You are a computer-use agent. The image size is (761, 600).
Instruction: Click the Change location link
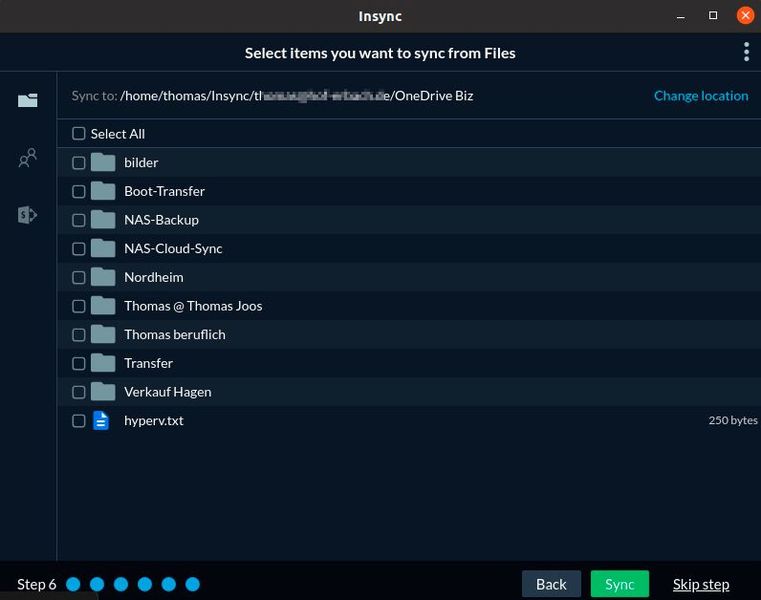click(701, 96)
